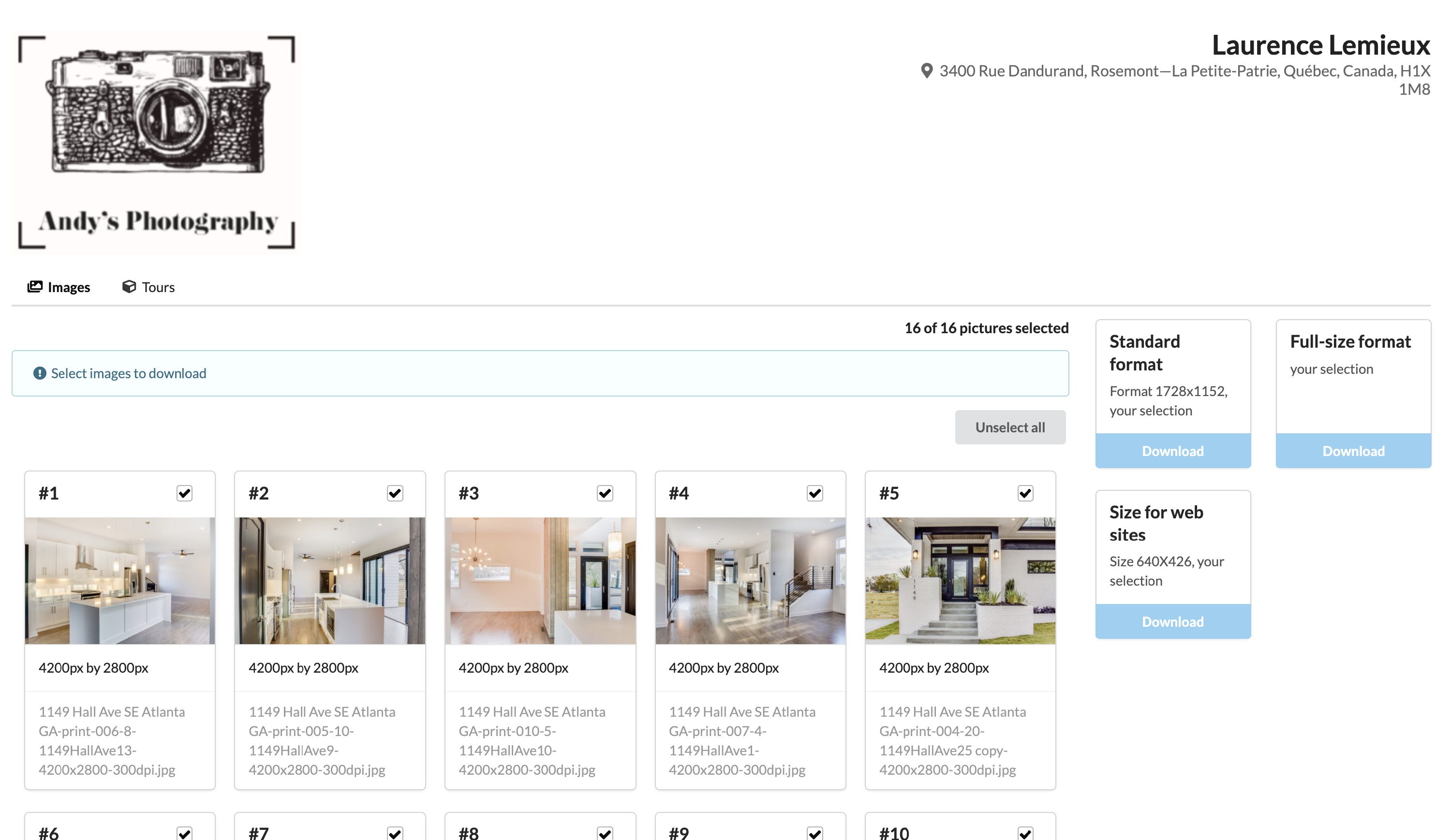The height and width of the screenshot is (840, 1451).
Task: Deselect image #7 checkbox
Action: tap(394, 833)
